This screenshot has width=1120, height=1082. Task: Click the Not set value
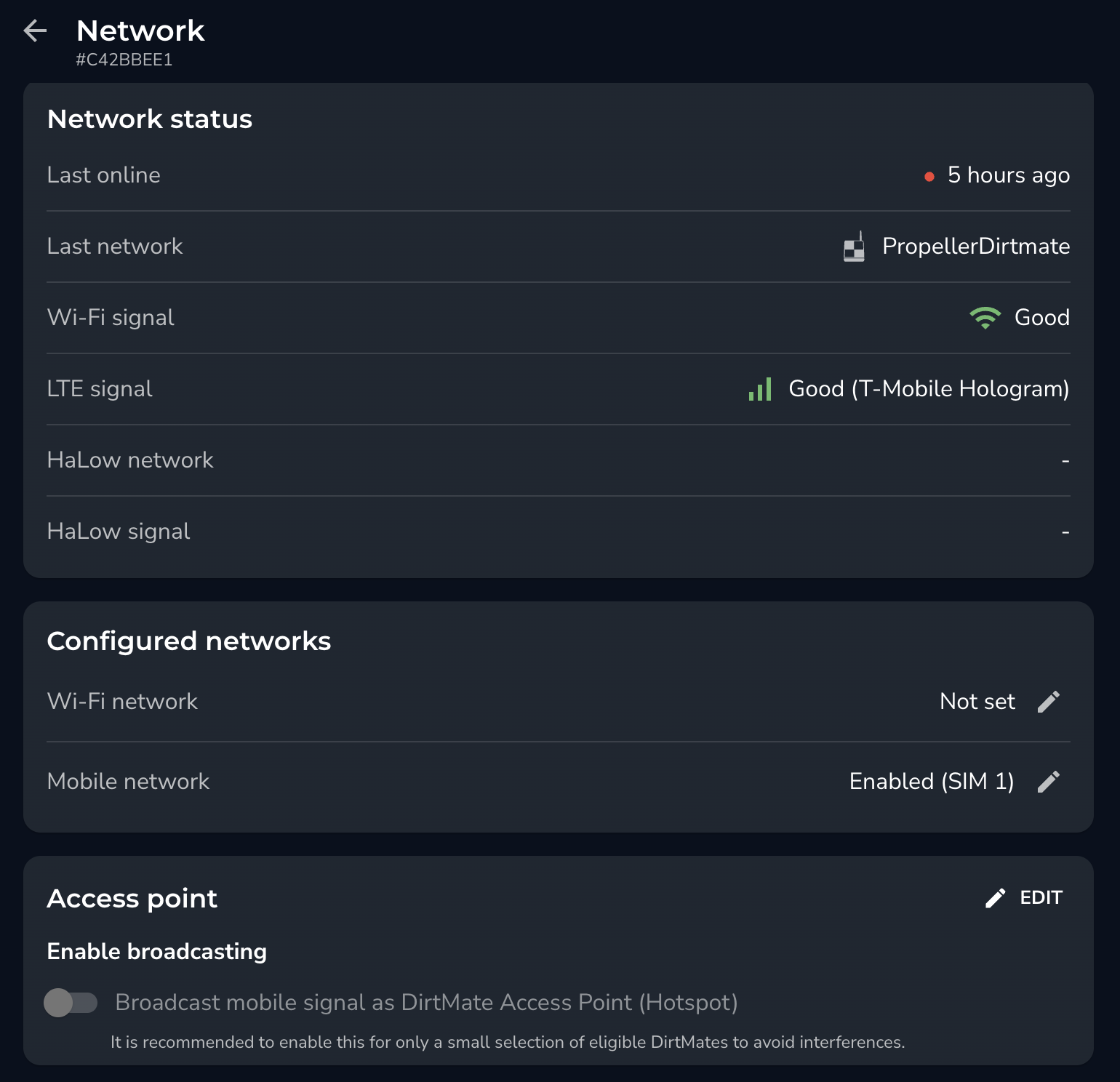(977, 702)
